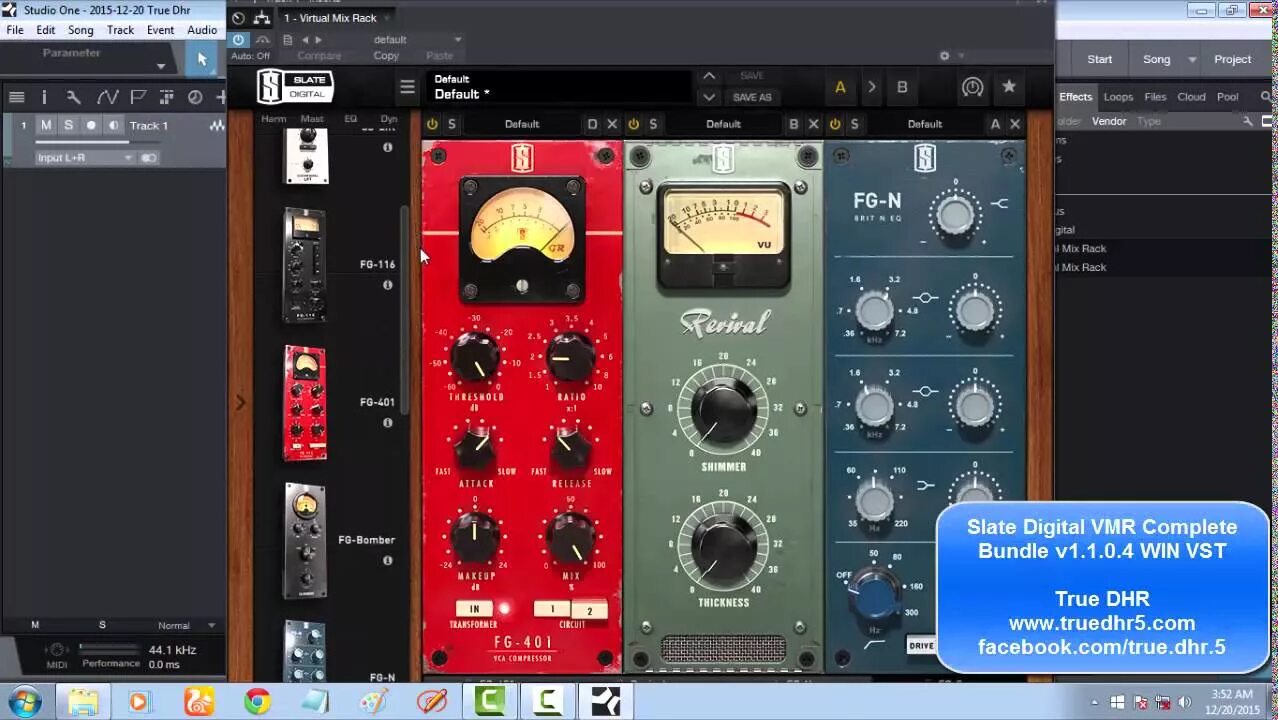Screen dimensions: 1278x720
Task: Open the track list icon
Action: point(16,97)
